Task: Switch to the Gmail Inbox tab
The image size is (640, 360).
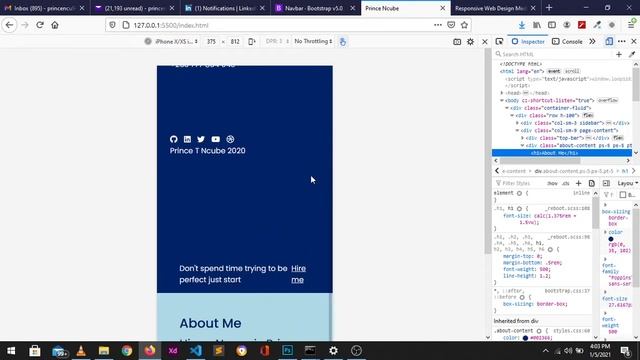Action: tap(44, 8)
